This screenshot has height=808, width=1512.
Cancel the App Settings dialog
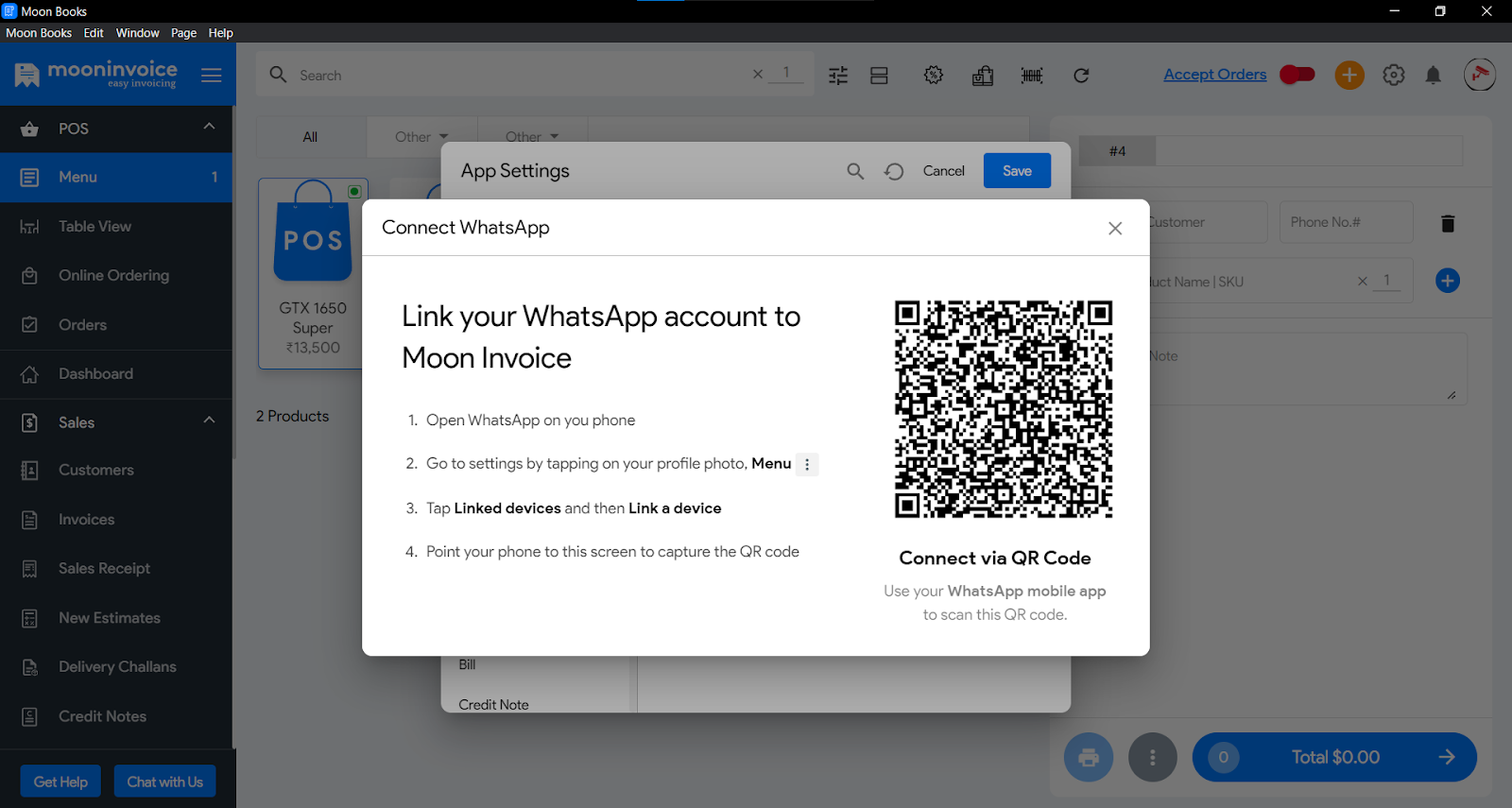943,171
